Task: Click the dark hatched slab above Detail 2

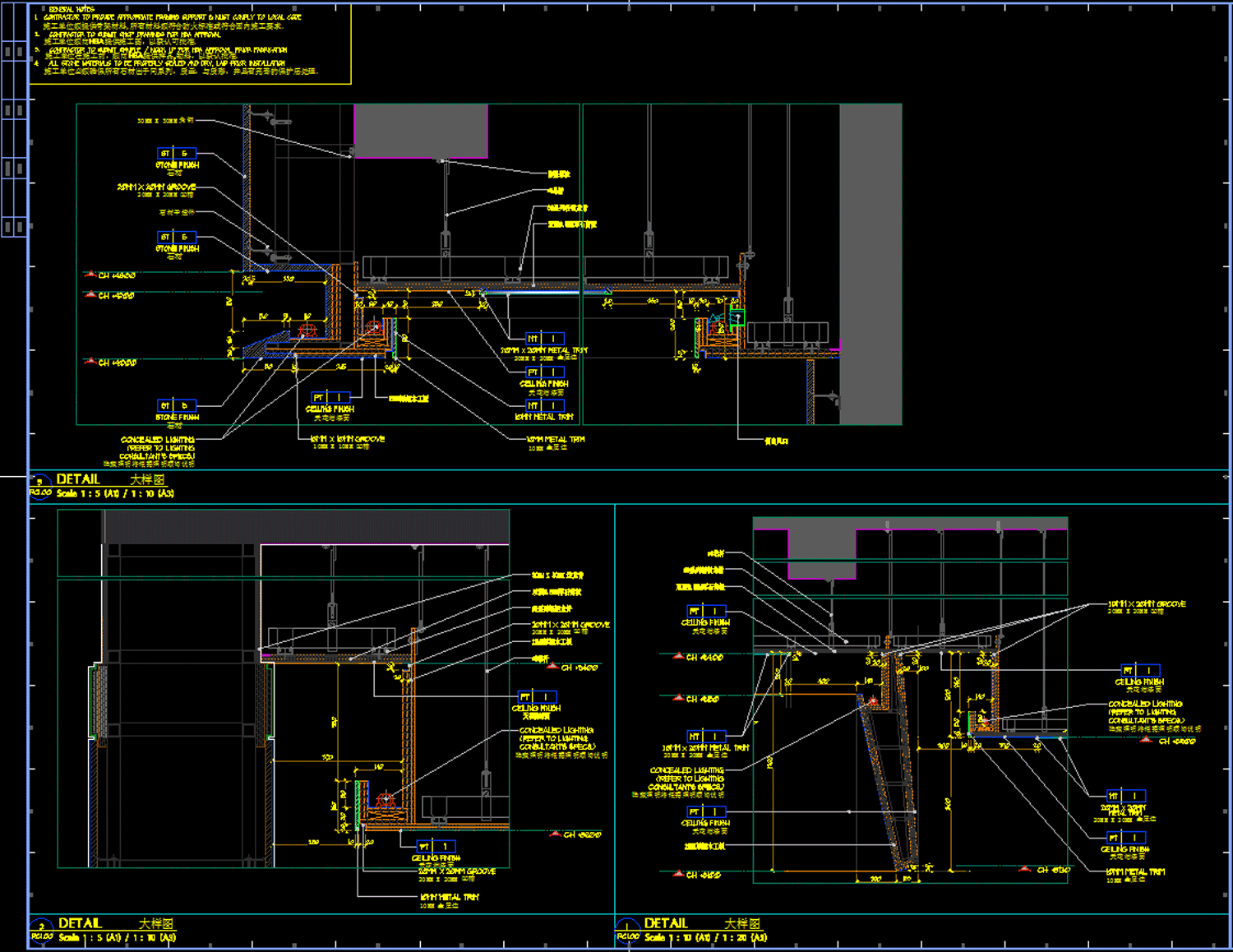Action: [306, 526]
